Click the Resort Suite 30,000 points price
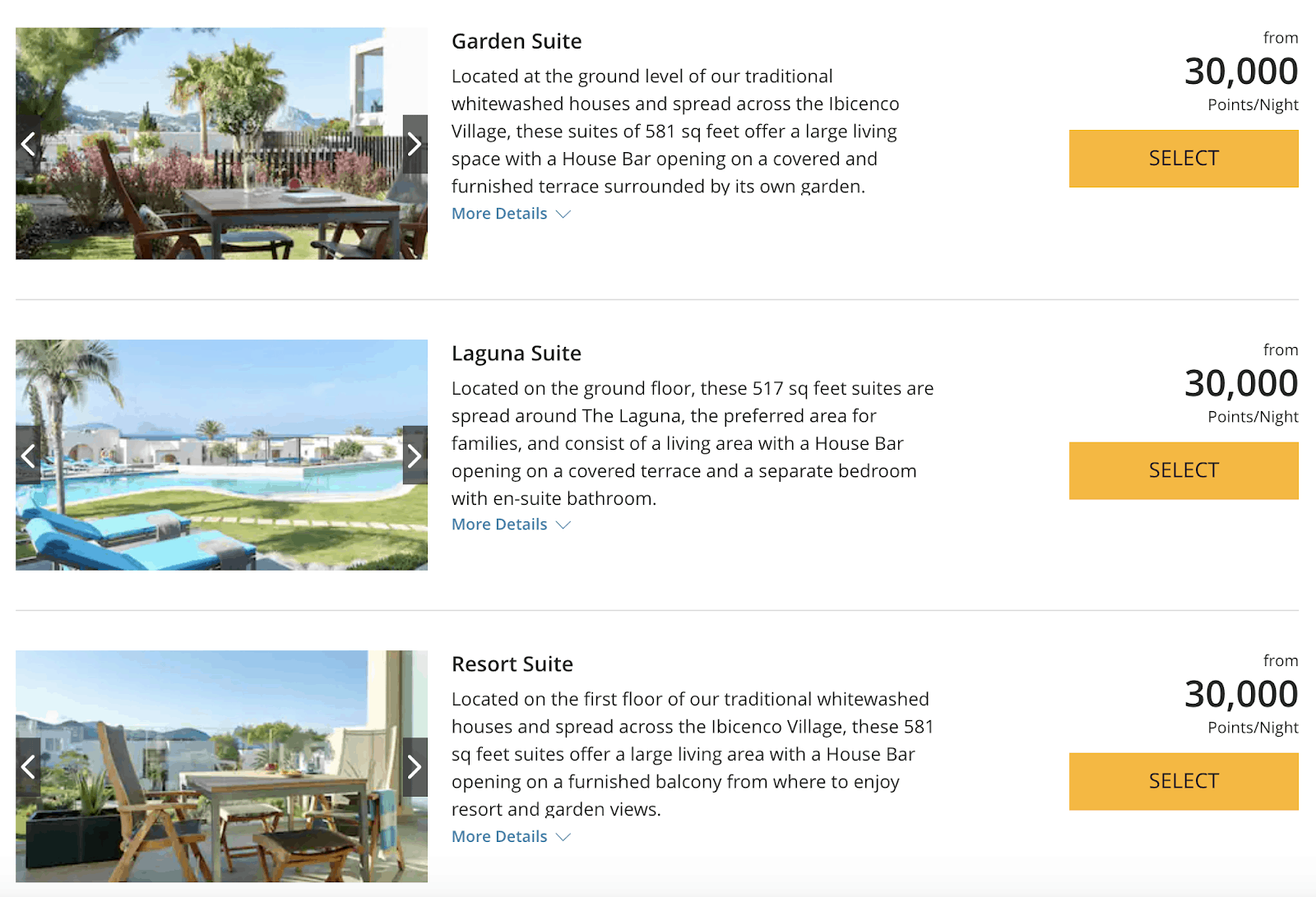This screenshot has width=1316, height=897. (x=1241, y=695)
